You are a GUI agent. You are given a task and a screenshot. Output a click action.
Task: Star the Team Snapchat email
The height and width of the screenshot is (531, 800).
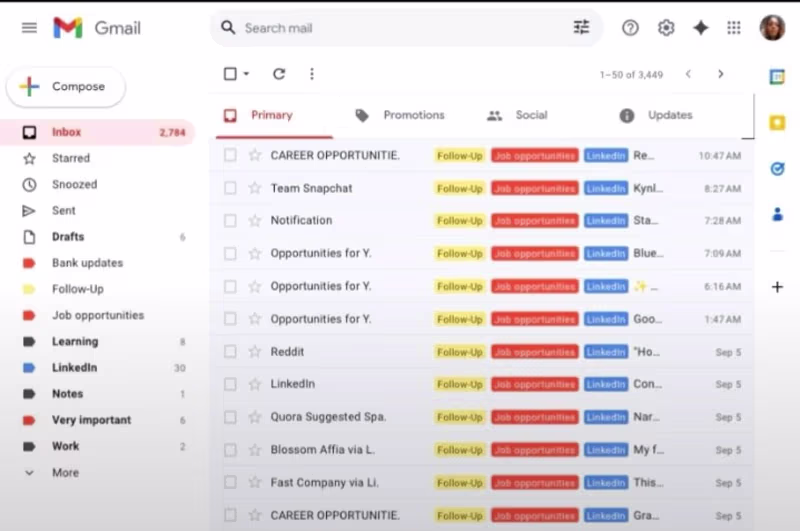pos(255,188)
